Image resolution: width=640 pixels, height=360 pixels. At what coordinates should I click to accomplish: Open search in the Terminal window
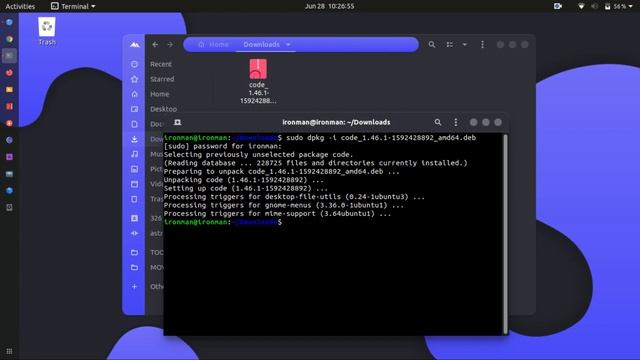point(438,122)
